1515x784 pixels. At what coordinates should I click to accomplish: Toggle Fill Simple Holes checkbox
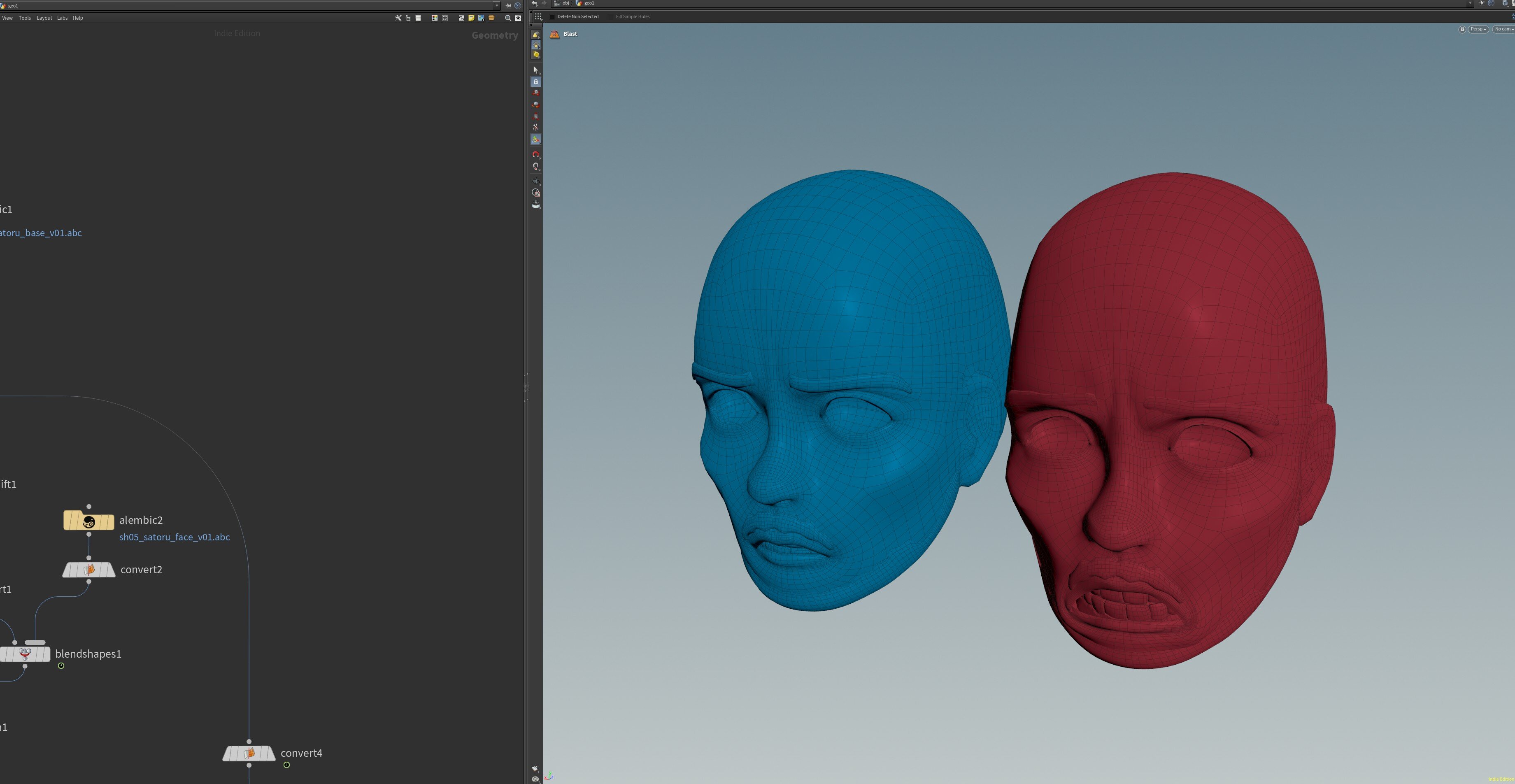click(x=610, y=16)
